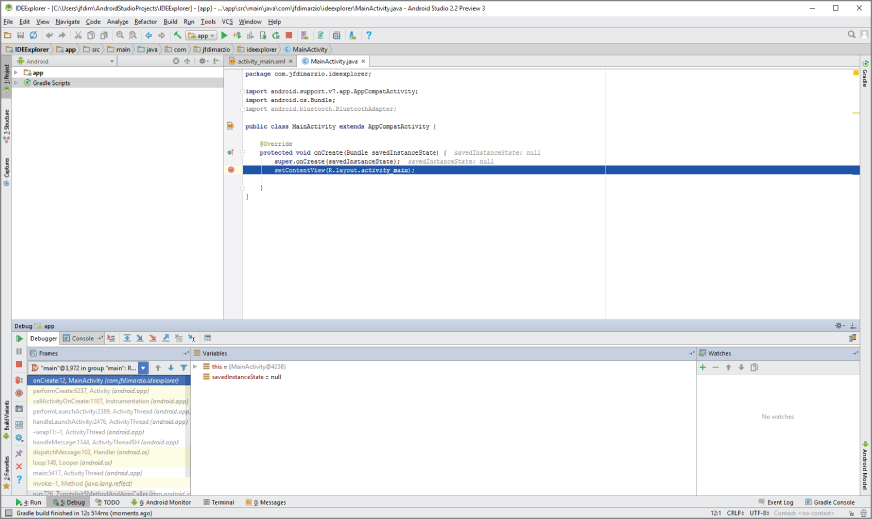
Task: Click the Make Project hammer icon
Action: pos(177,35)
